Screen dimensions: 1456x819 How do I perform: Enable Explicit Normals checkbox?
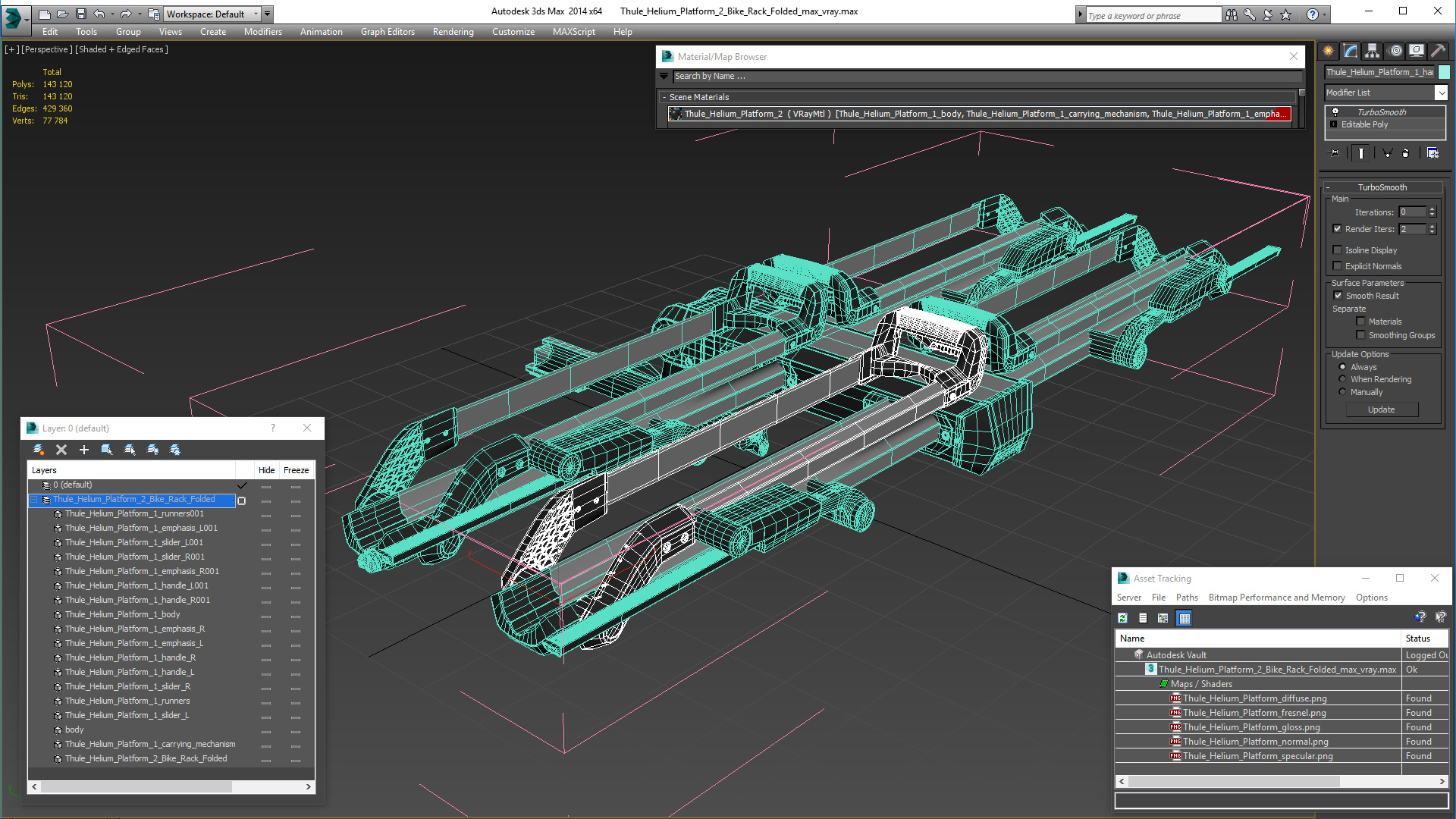coord(1338,266)
